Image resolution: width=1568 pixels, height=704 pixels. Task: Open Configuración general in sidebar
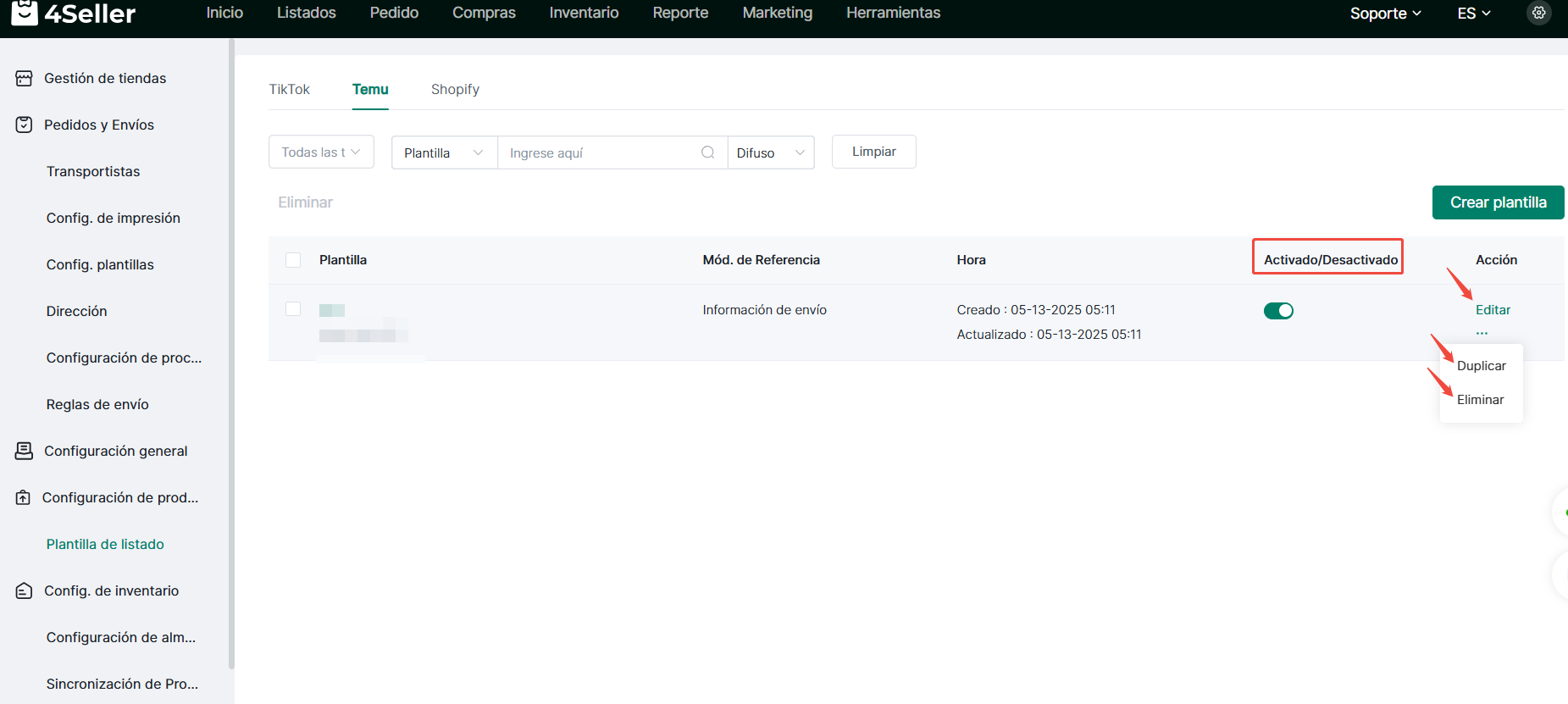tap(116, 451)
